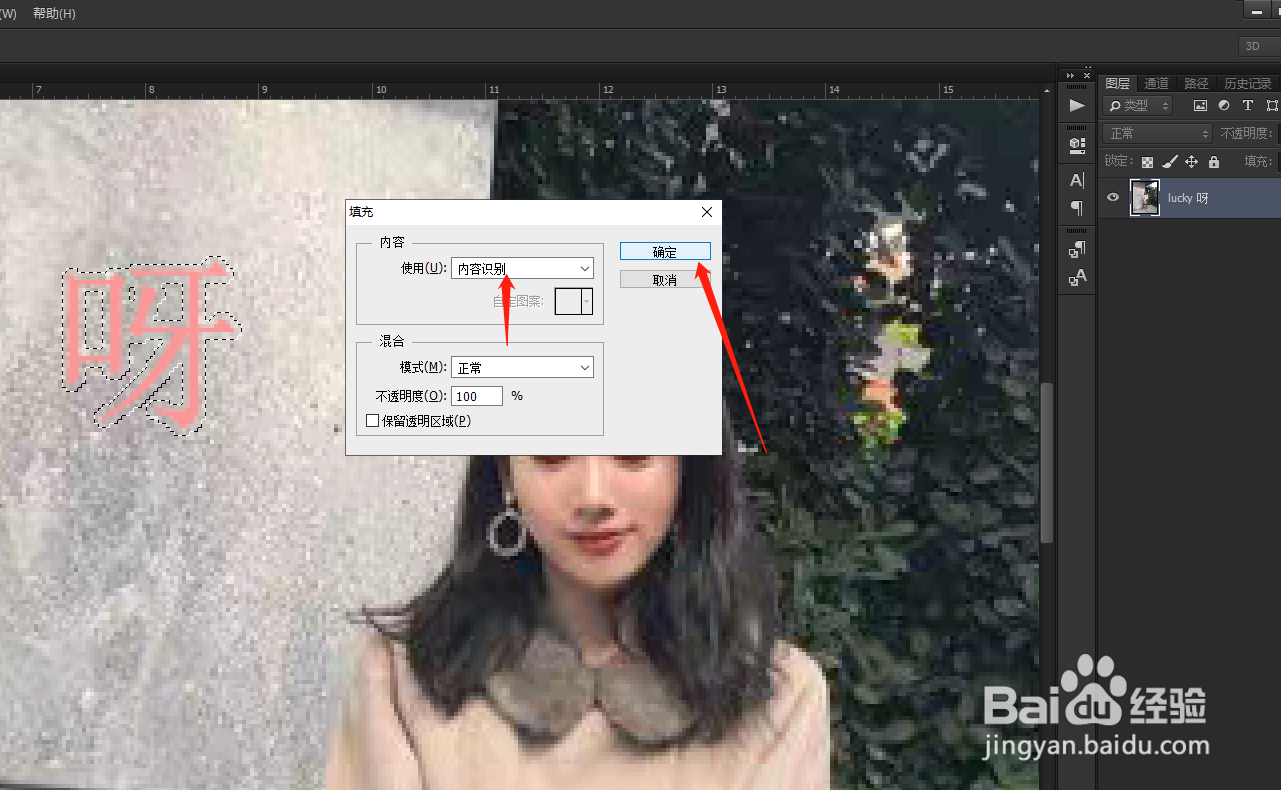1281x790 pixels.
Task: Click the layers panel 不透明度 label
Action: click(x=1247, y=133)
